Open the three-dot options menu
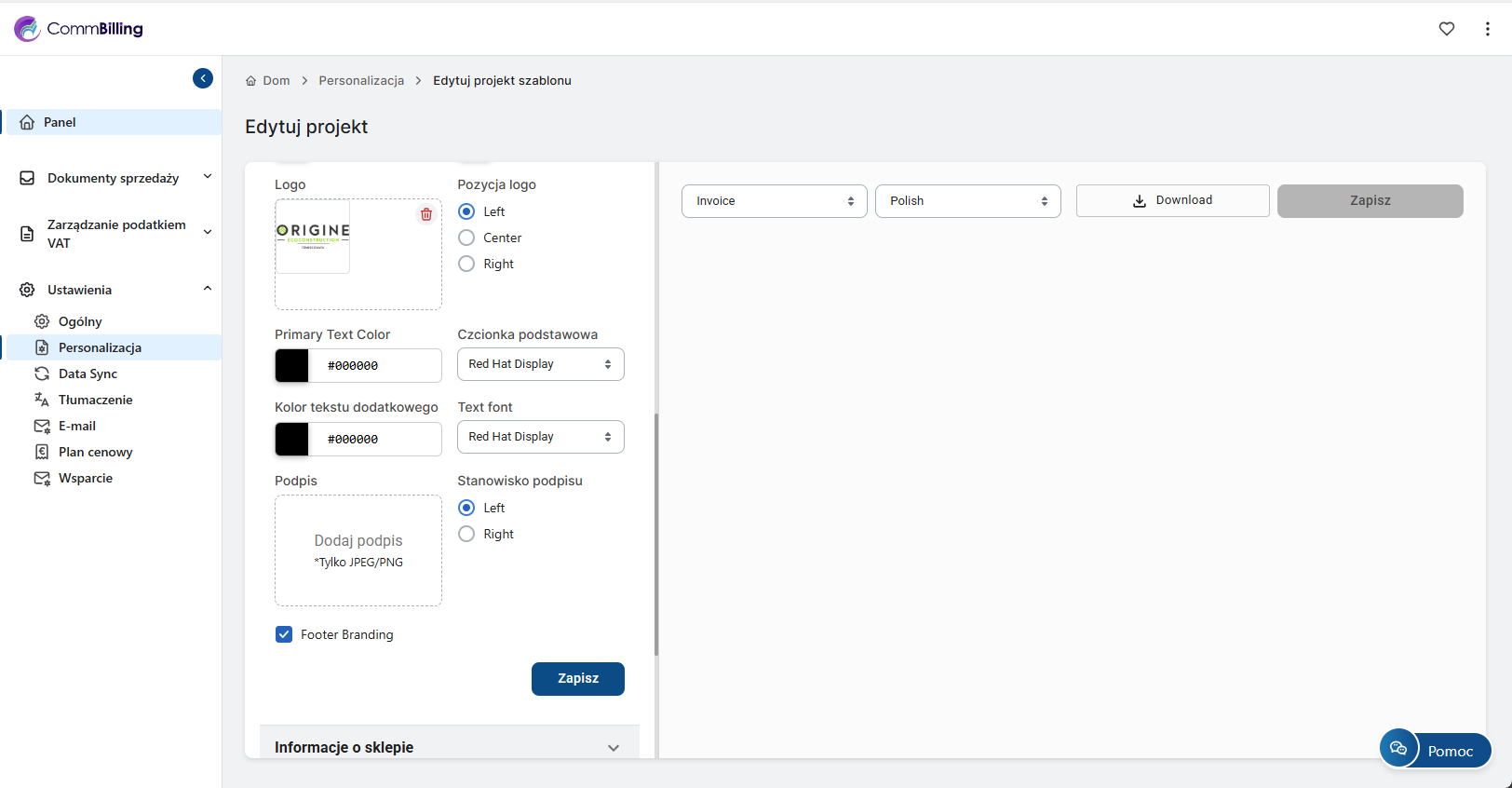The height and width of the screenshot is (788, 1512). point(1487,29)
